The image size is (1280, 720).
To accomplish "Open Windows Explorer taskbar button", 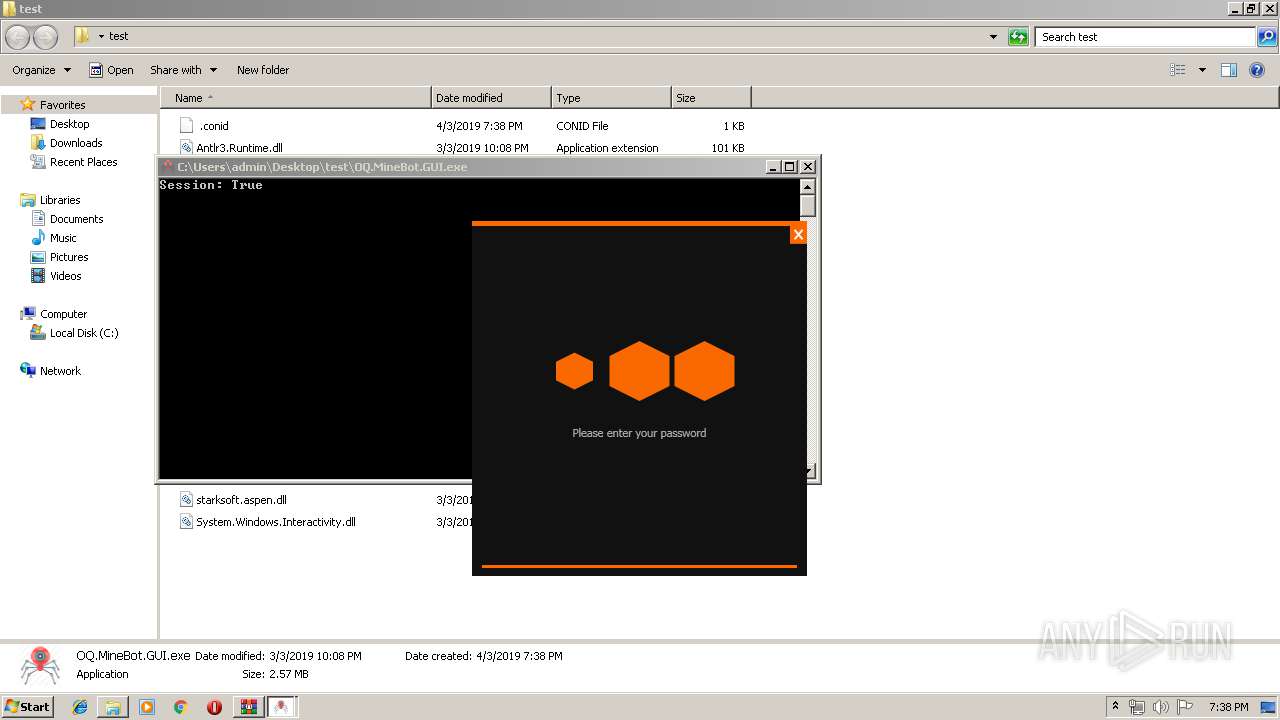I will (113, 707).
